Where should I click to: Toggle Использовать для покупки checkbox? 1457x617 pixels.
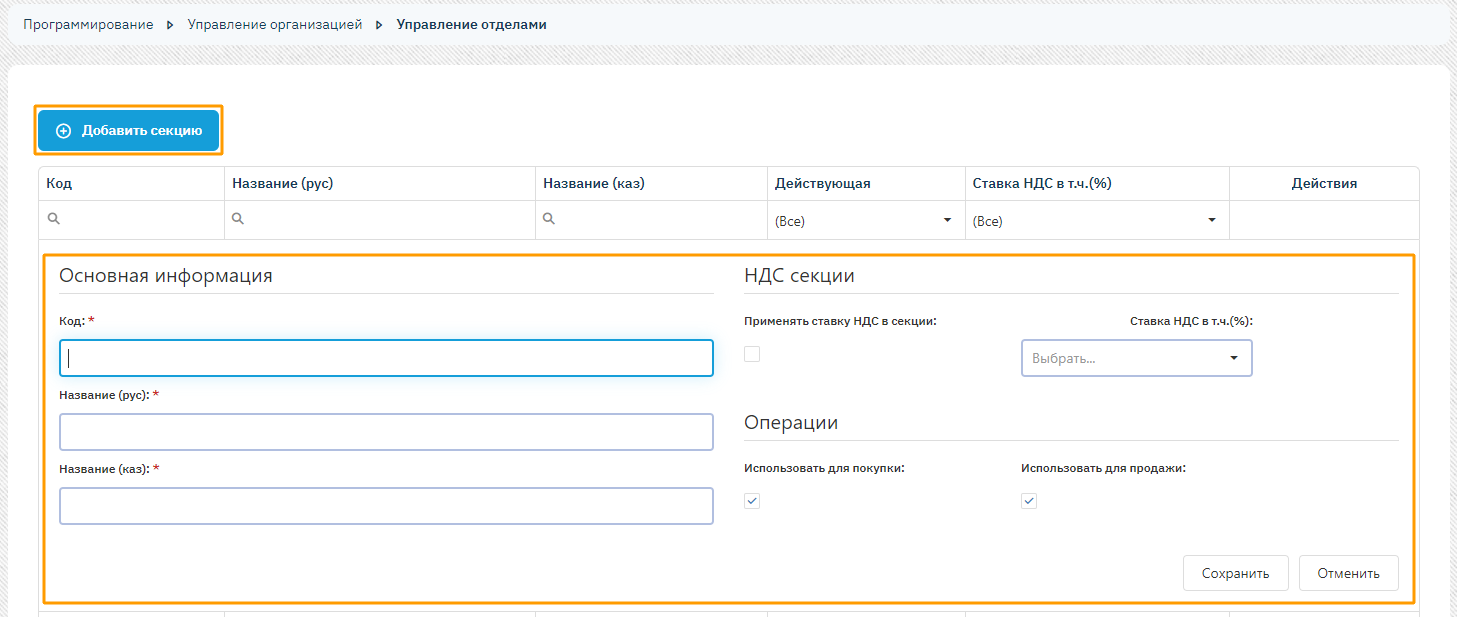pos(752,501)
